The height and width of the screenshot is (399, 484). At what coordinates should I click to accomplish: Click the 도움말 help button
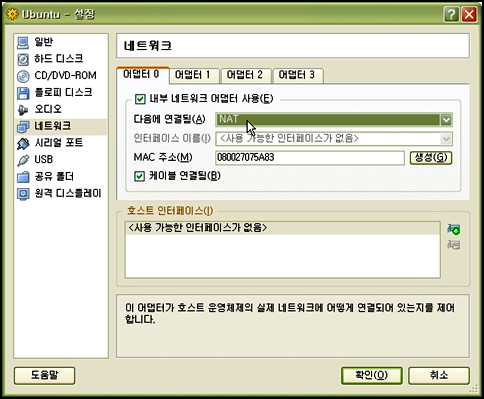tap(45, 376)
